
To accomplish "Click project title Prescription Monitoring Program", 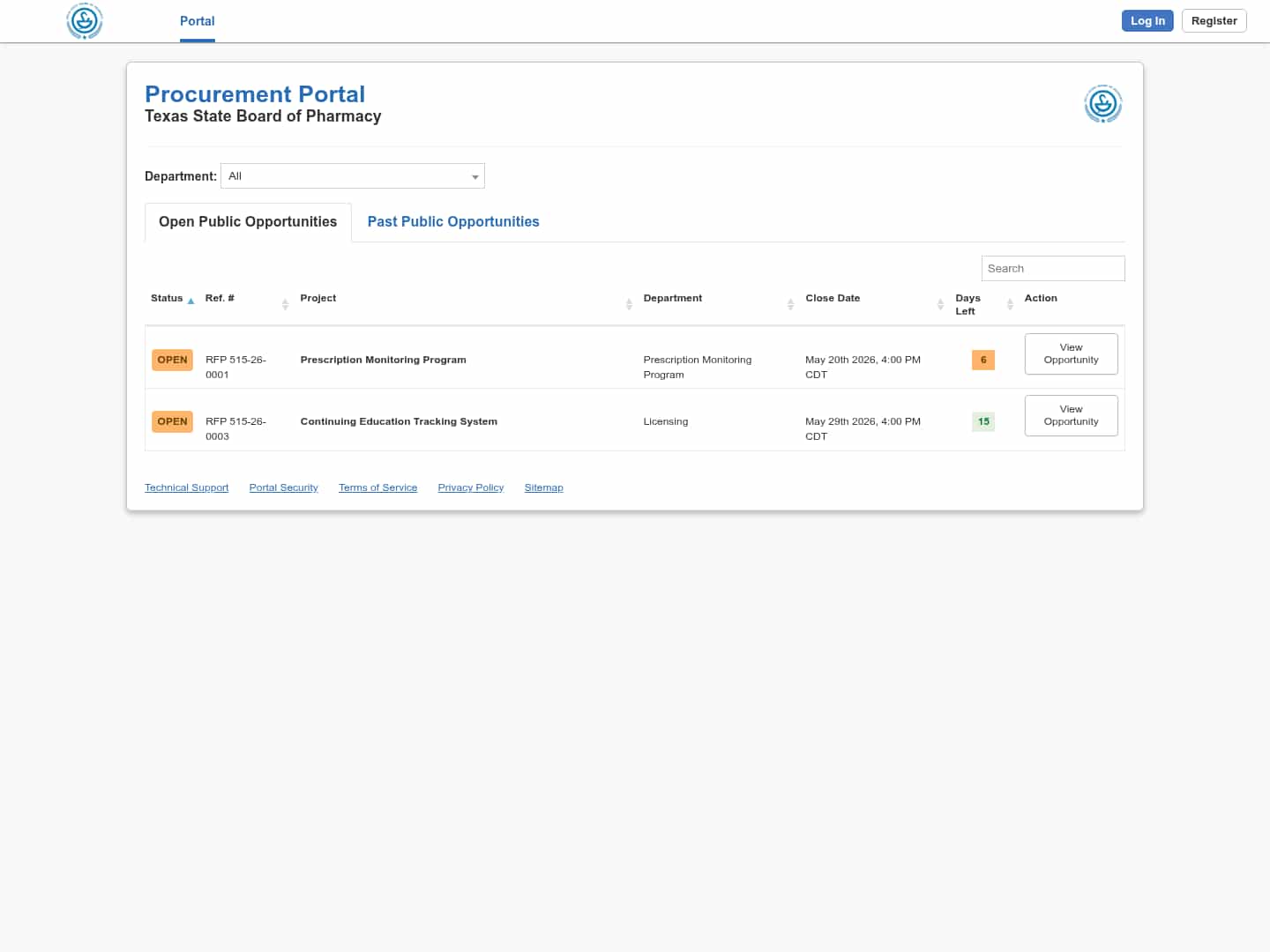I will pyautogui.click(x=383, y=360).
